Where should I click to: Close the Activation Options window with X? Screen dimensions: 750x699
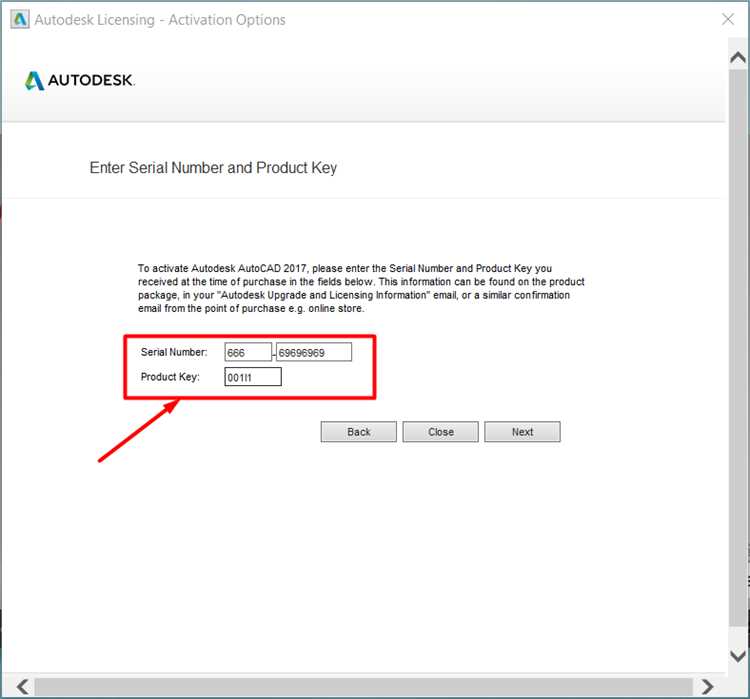[x=728, y=19]
